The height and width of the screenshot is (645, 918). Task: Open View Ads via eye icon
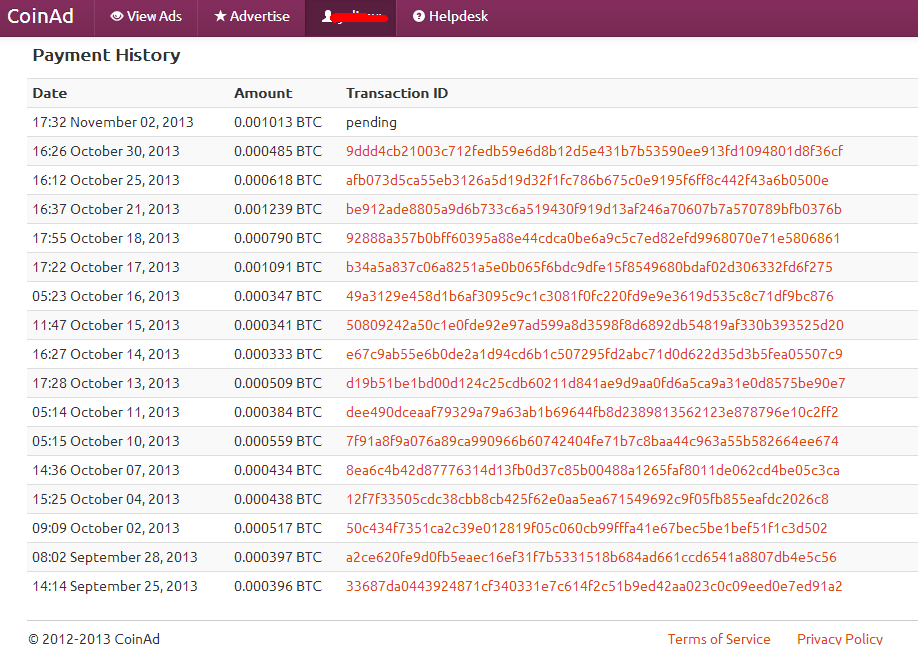(117, 17)
